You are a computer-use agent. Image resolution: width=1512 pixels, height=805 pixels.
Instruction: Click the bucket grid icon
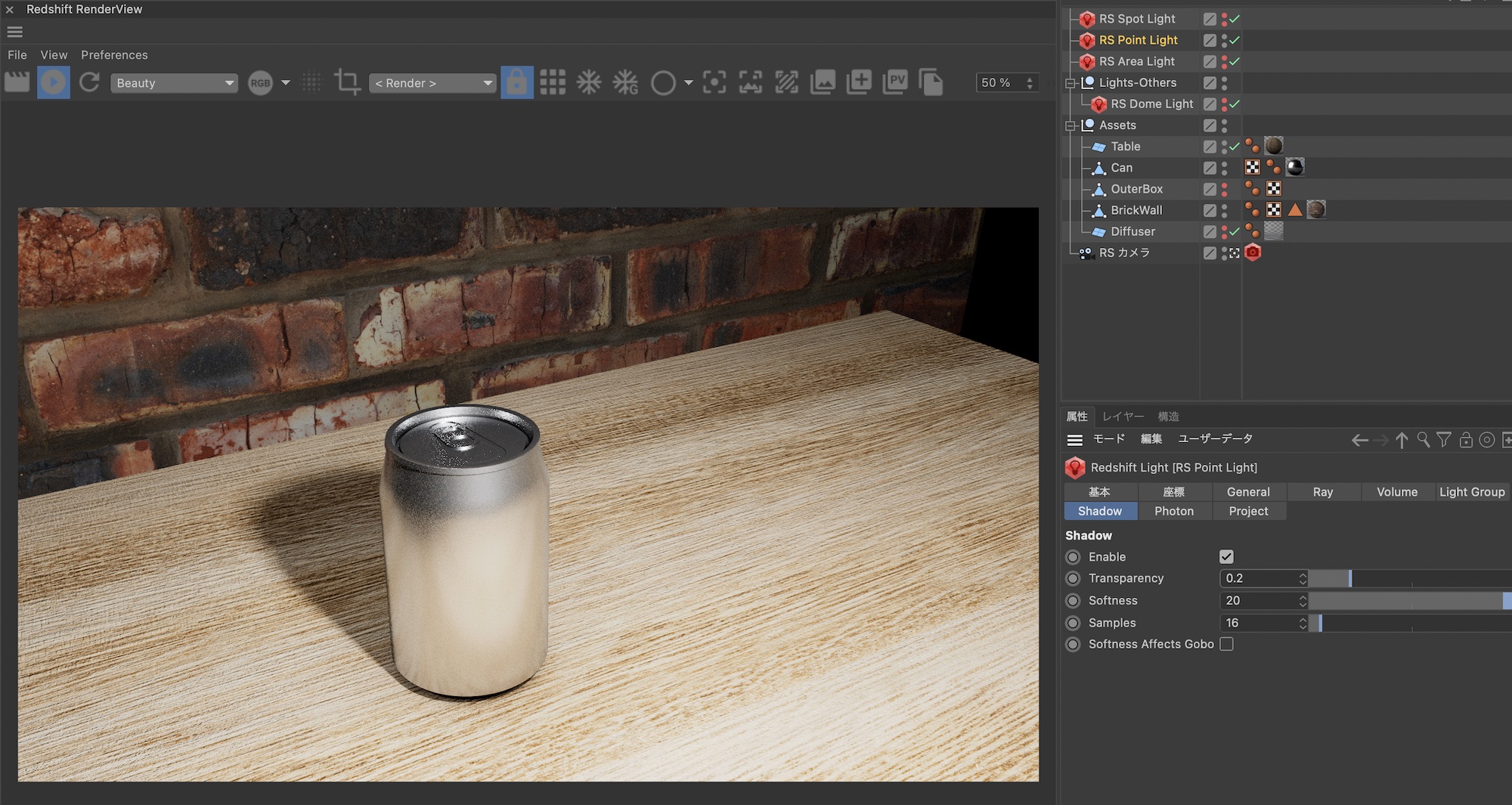[x=553, y=82]
